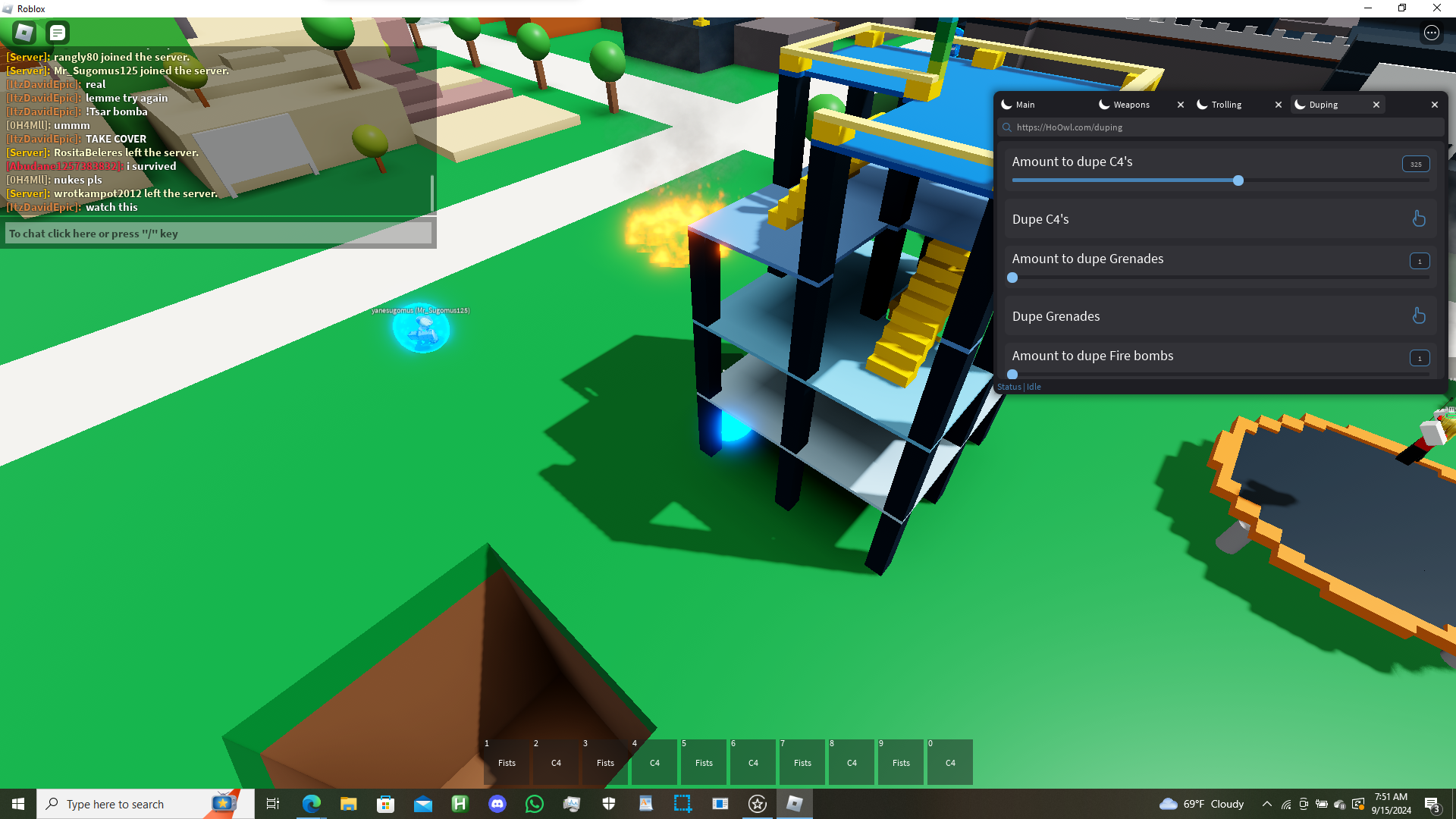The image size is (1456, 819).
Task: Open the green H app in the taskbar
Action: pyautogui.click(x=460, y=804)
